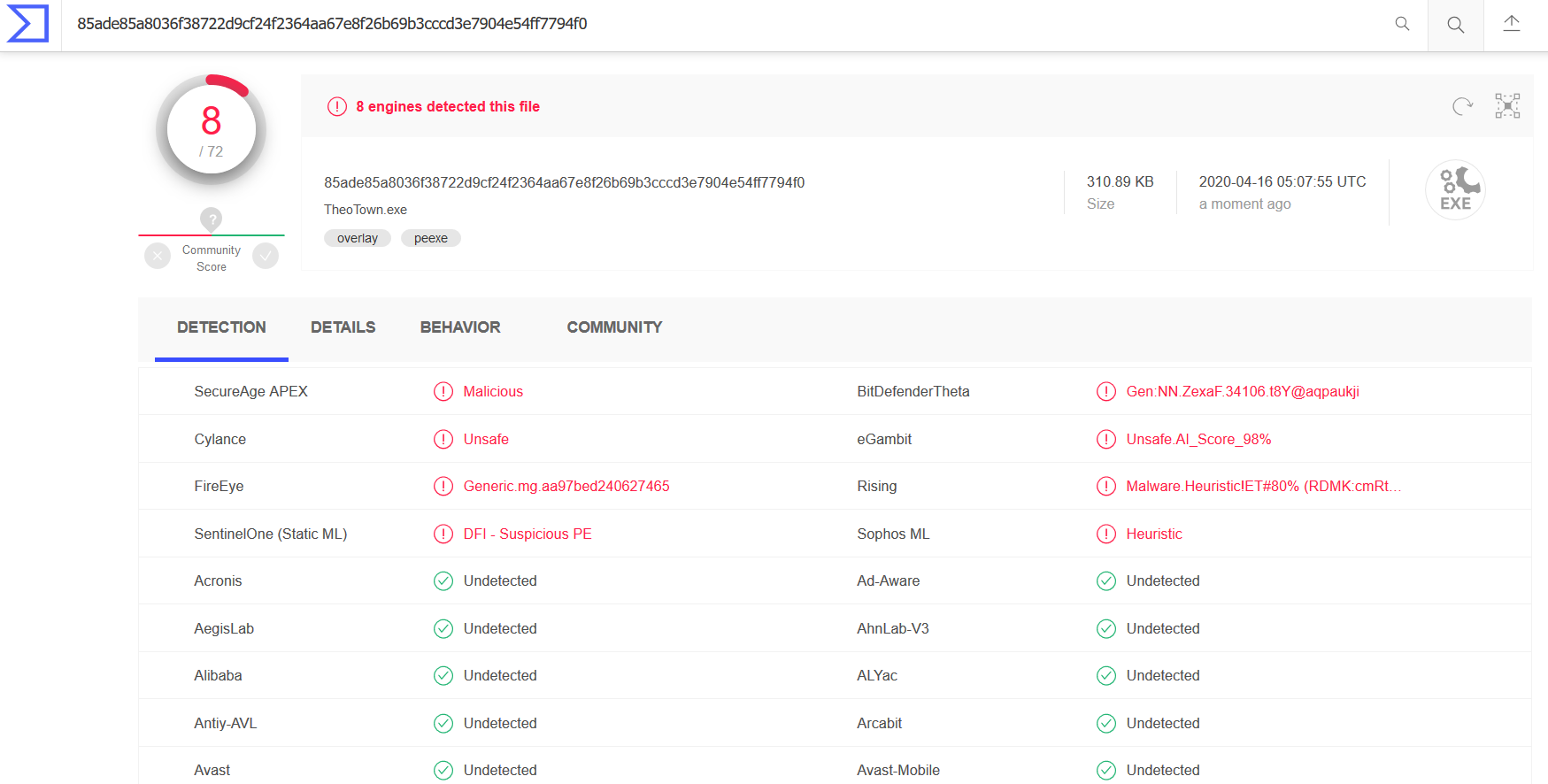Screen dimensions: 1548x784
Task: Click the peexe tag
Action: [431, 238]
